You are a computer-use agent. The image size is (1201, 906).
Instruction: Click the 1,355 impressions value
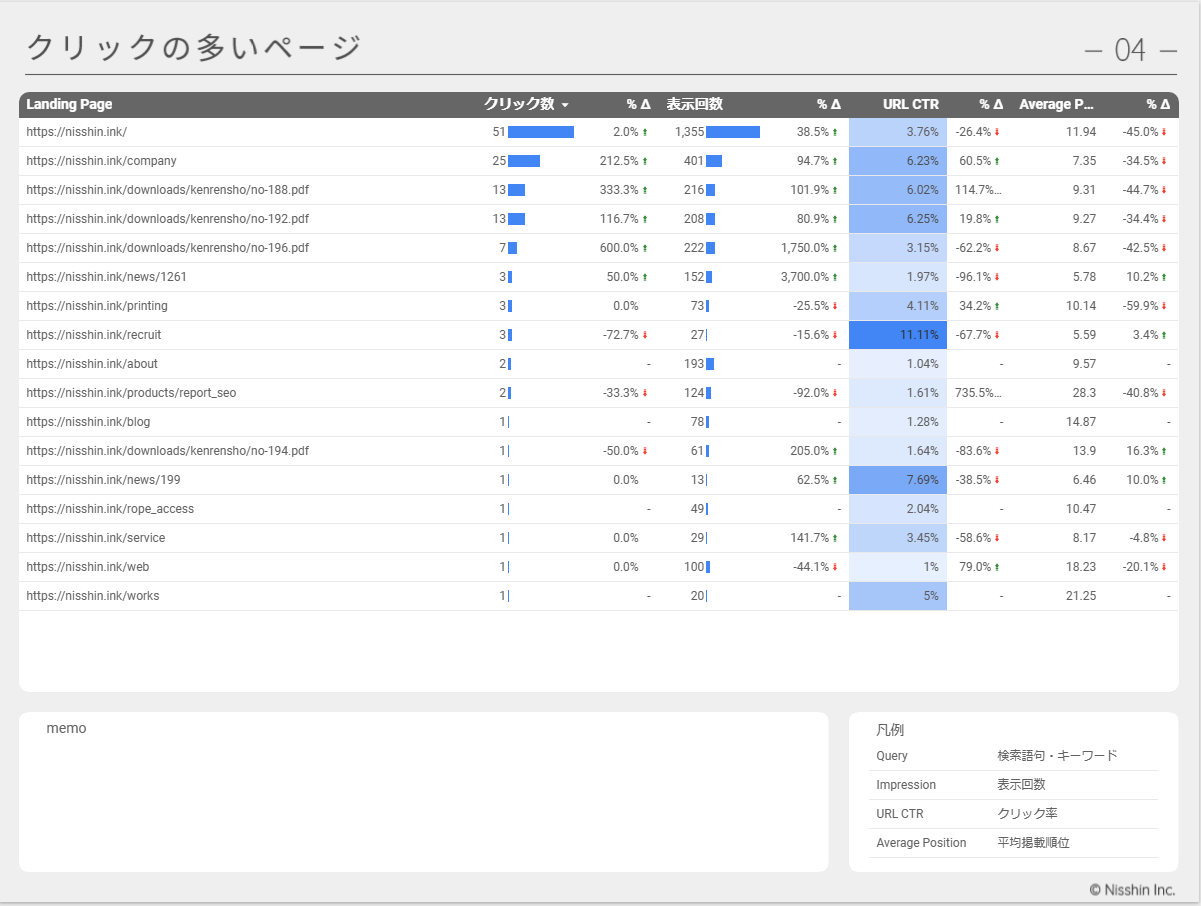[x=690, y=132]
